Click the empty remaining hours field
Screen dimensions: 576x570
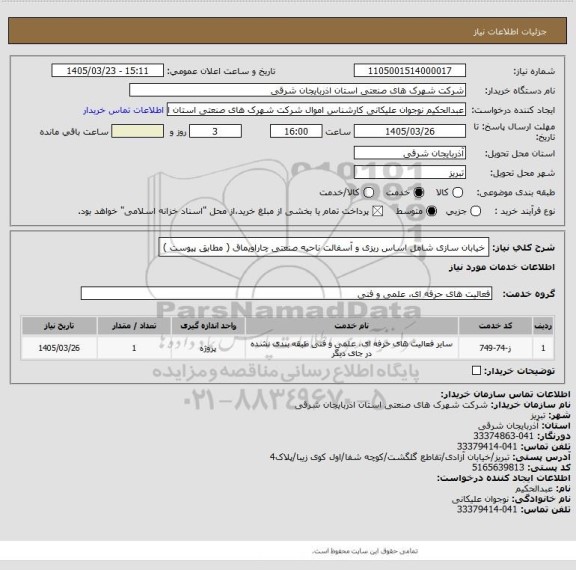pyautogui.click(x=137, y=131)
